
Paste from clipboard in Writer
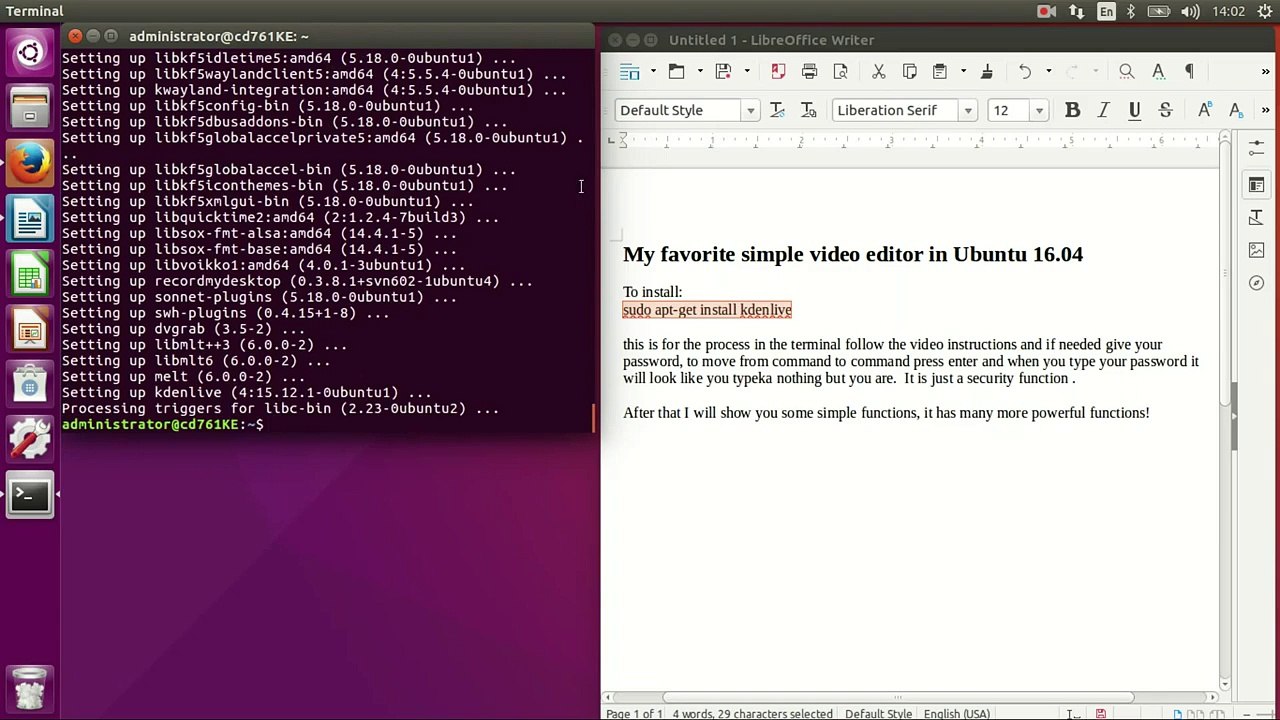pyautogui.click(x=940, y=71)
